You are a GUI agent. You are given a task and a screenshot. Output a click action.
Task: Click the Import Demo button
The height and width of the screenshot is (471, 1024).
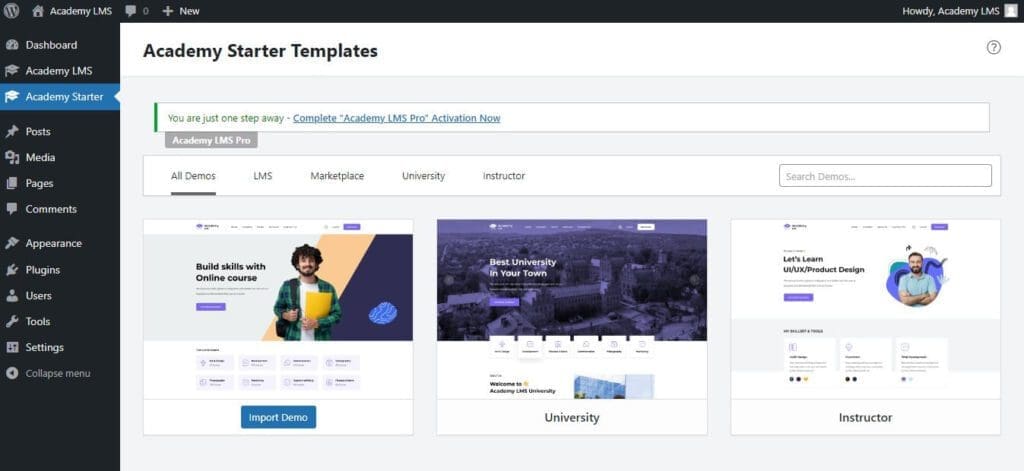[x=278, y=417]
